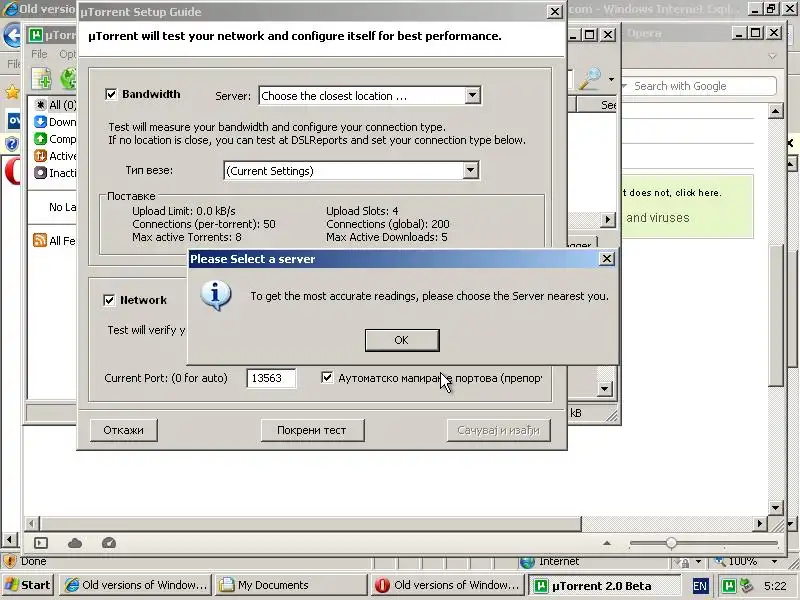Open the Server location dropdown

click(472, 95)
